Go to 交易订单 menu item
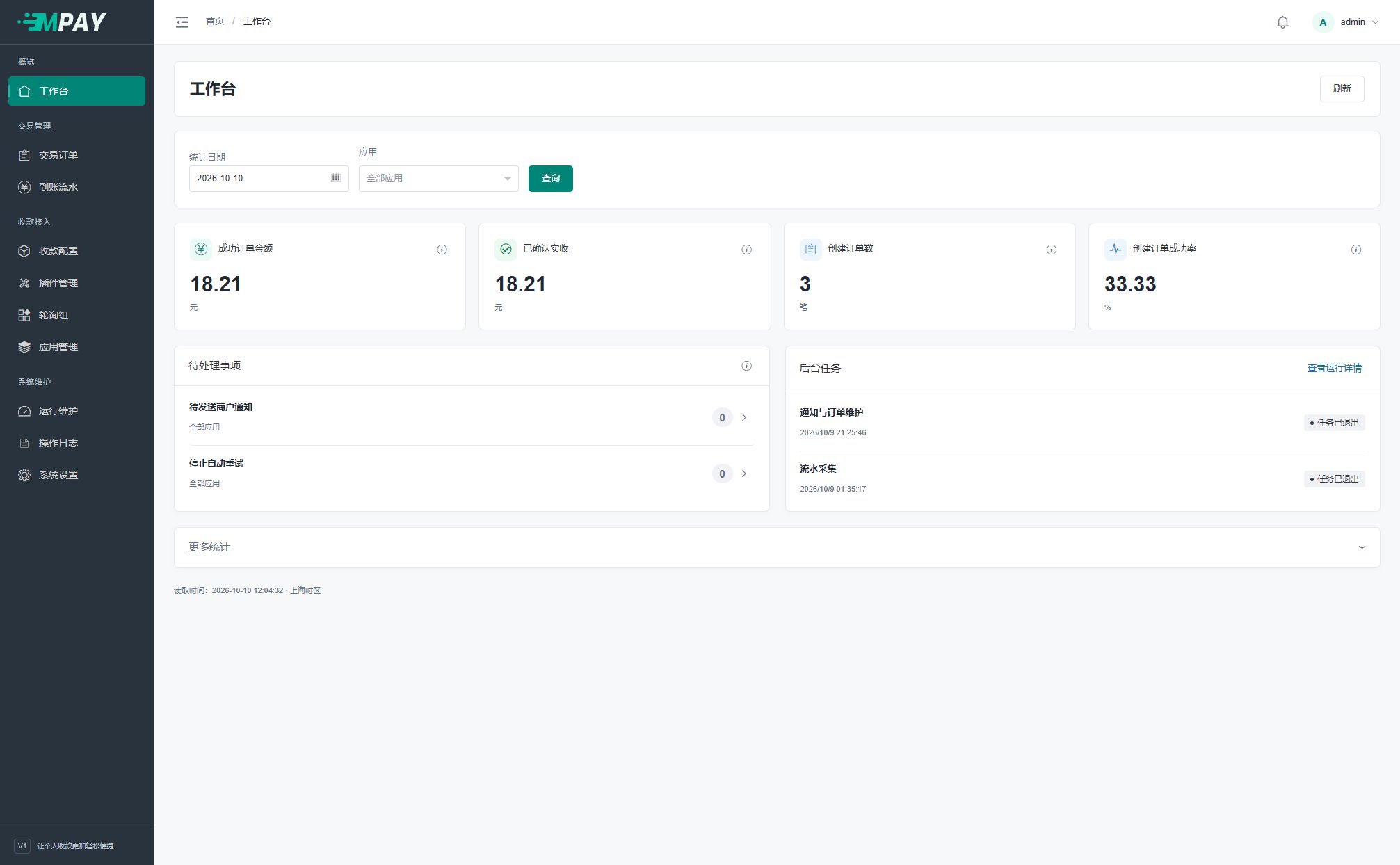The width and height of the screenshot is (1400, 865). [77, 155]
